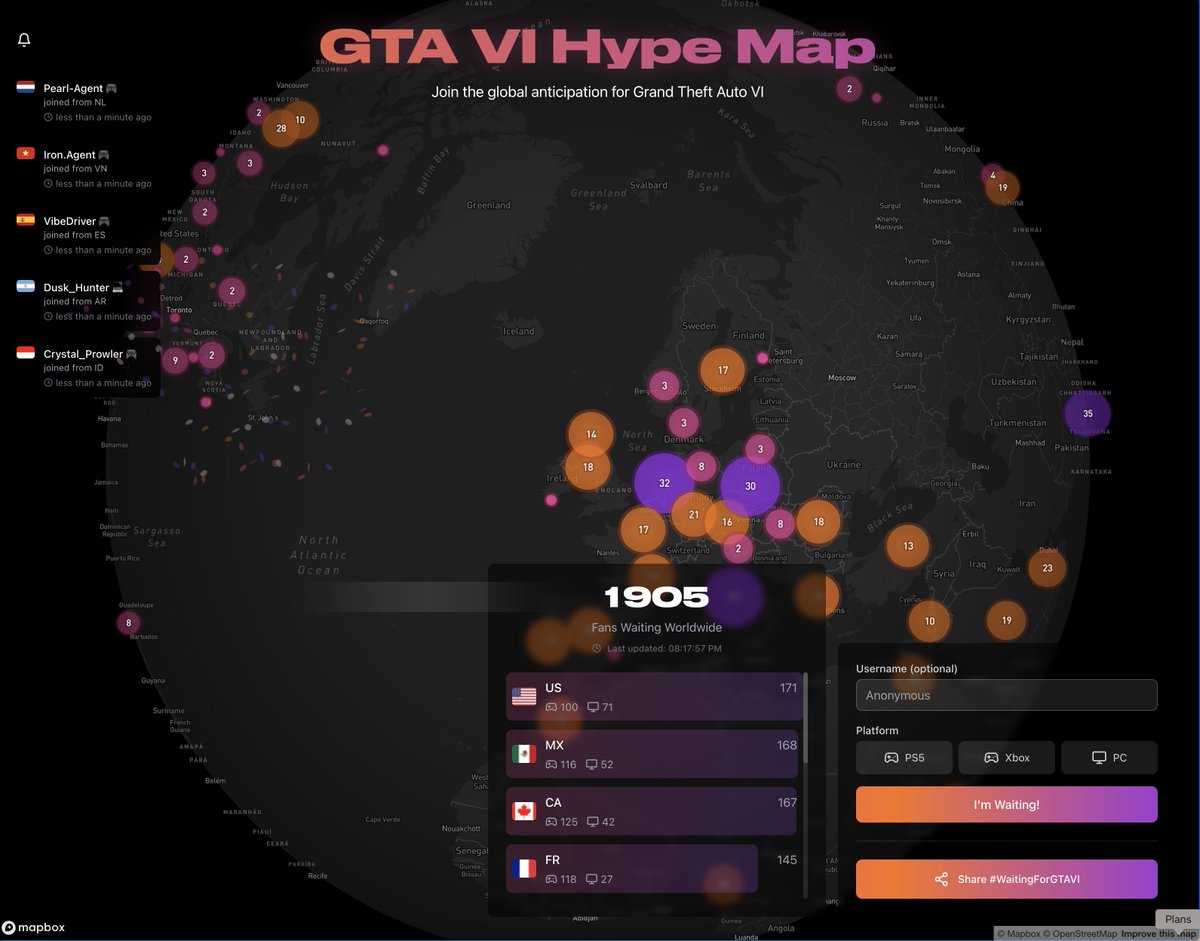Select the pink cluster marker labeled 4

coord(992,175)
